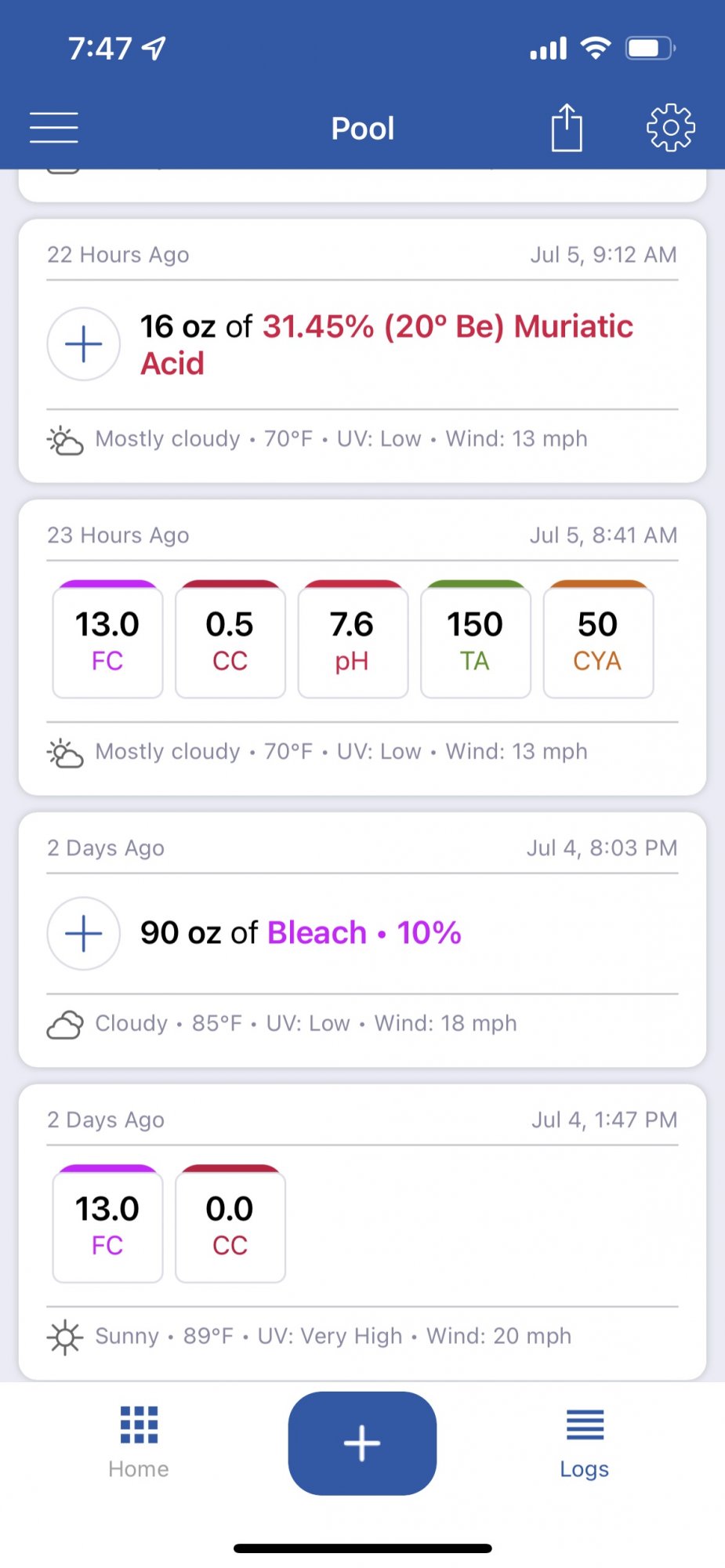Open the settings gear icon
This screenshot has width=725, height=1568.
pyautogui.click(x=671, y=127)
